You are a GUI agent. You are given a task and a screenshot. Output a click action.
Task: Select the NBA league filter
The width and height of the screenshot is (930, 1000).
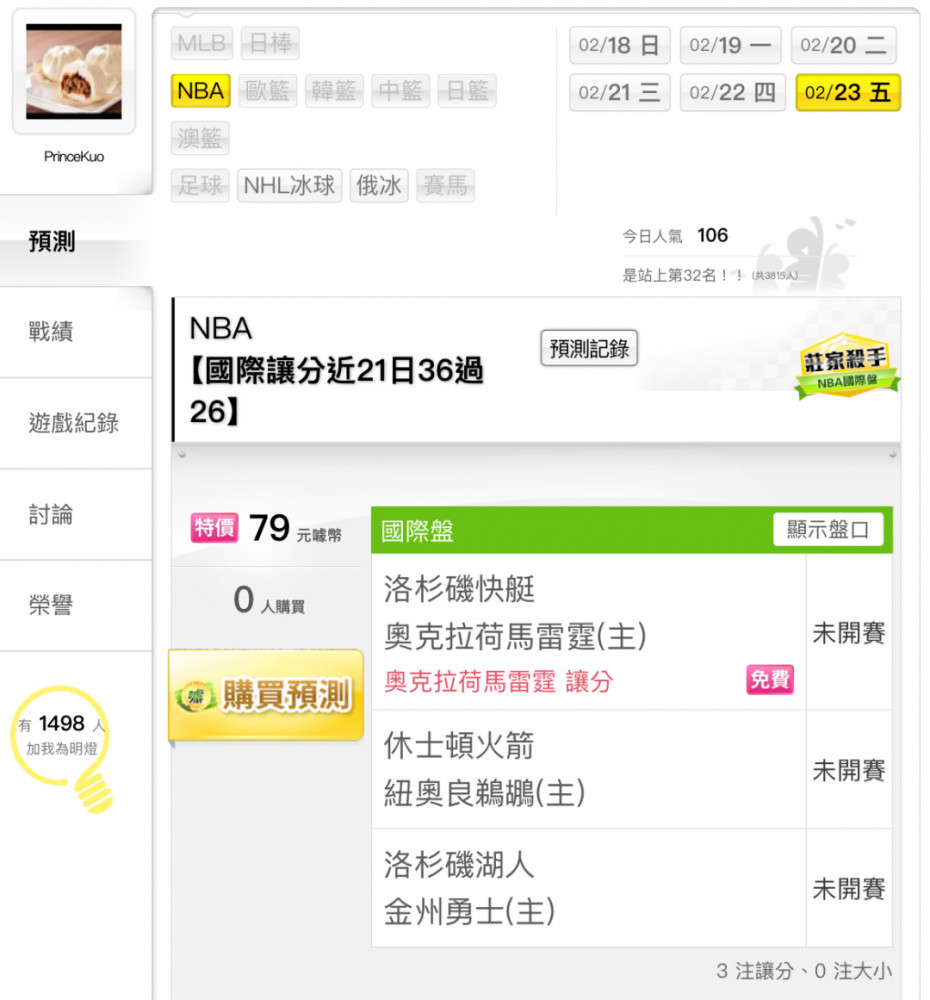(200, 91)
